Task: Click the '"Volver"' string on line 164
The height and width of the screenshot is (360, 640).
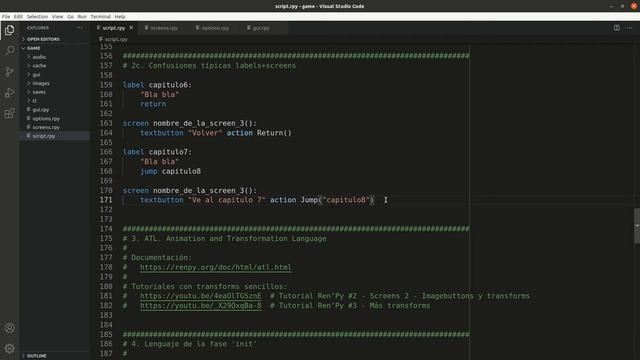Action: pos(205,133)
